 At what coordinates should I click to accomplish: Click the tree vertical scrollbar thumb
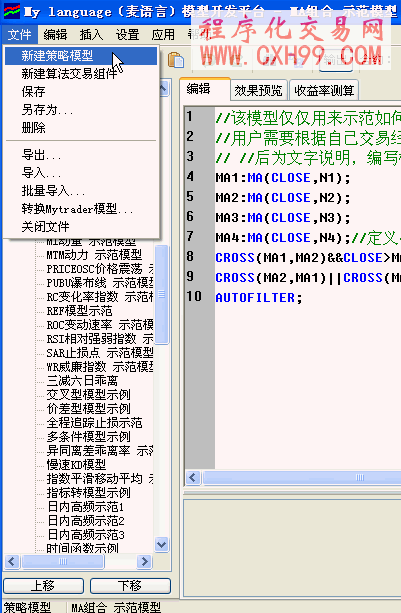click(x=162, y=294)
